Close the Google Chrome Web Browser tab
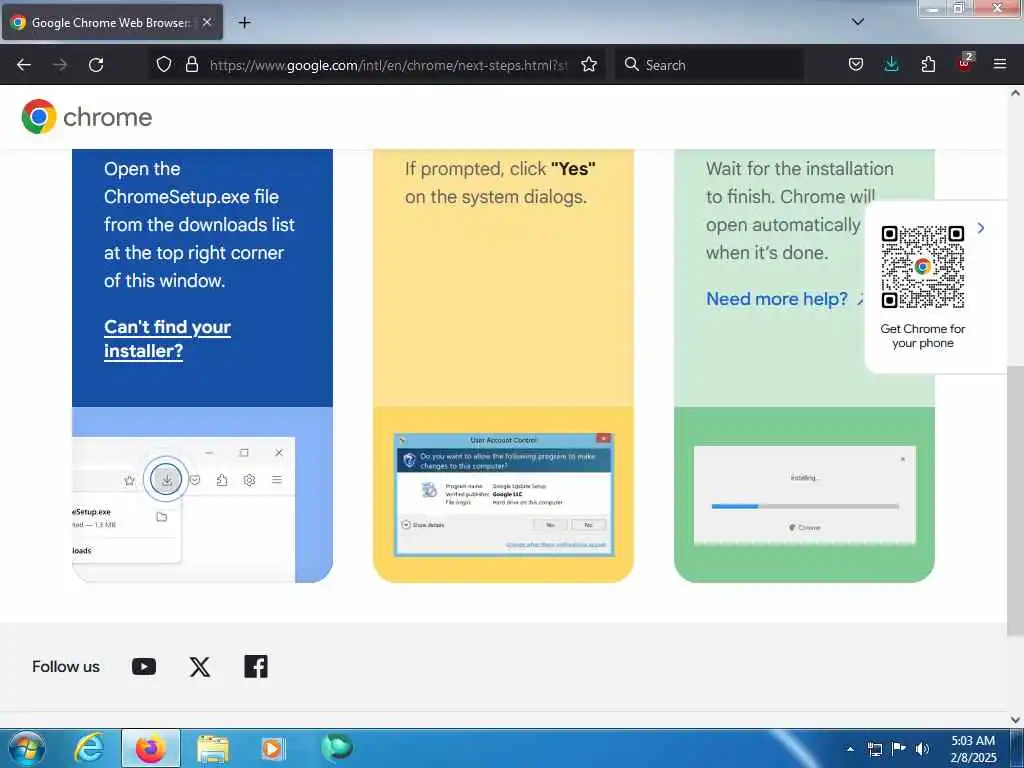The height and width of the screenshot is (768, 1024). click(x=206, y=22)
